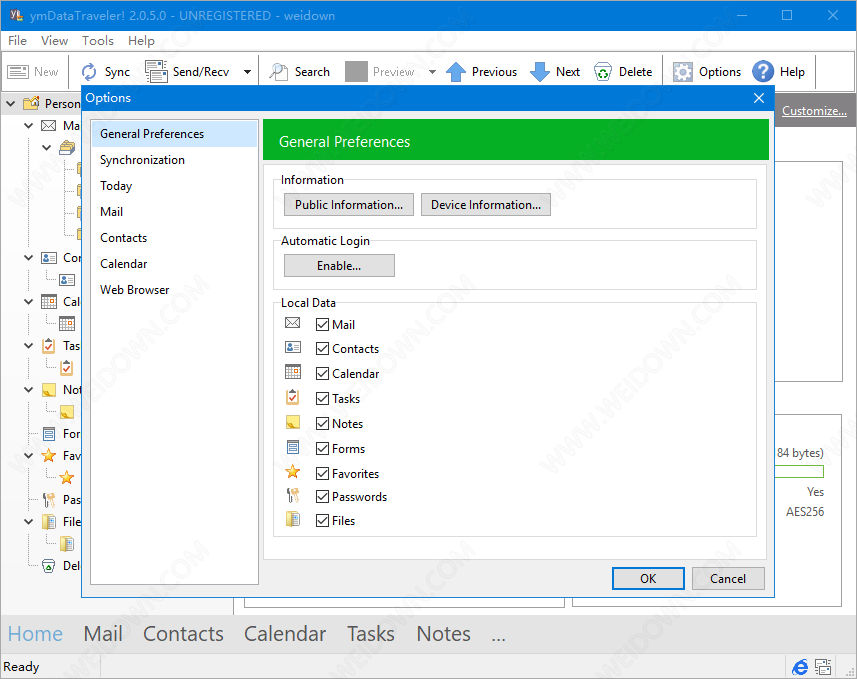
Task: Select Today options category
Action: coord(174,186)
